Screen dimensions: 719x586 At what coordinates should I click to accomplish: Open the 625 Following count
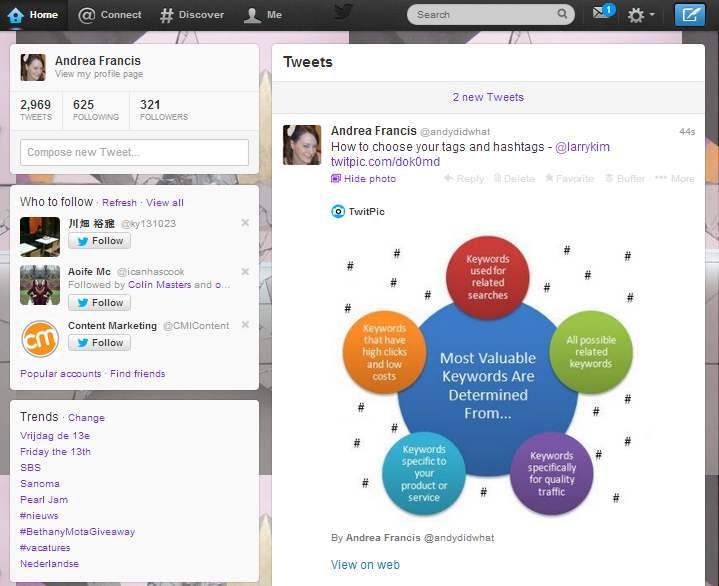pos(96,110)
